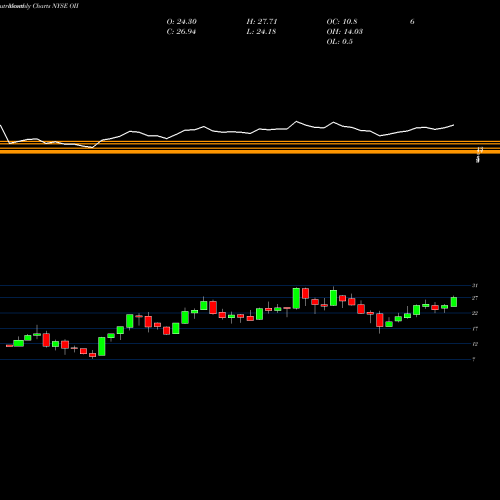Click the low value 'L: 24.18'

click(x=261, y=32)
